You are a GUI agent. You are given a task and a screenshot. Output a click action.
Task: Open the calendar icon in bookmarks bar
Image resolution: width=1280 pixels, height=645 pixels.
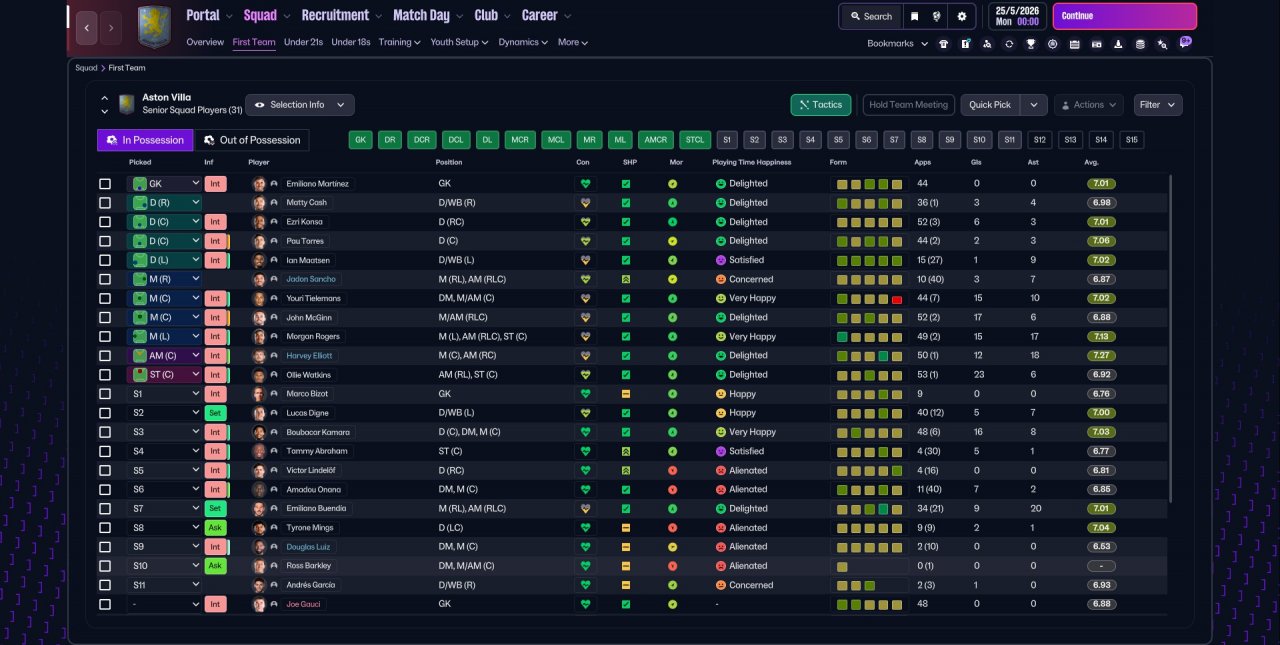(x=1074, y=44)
